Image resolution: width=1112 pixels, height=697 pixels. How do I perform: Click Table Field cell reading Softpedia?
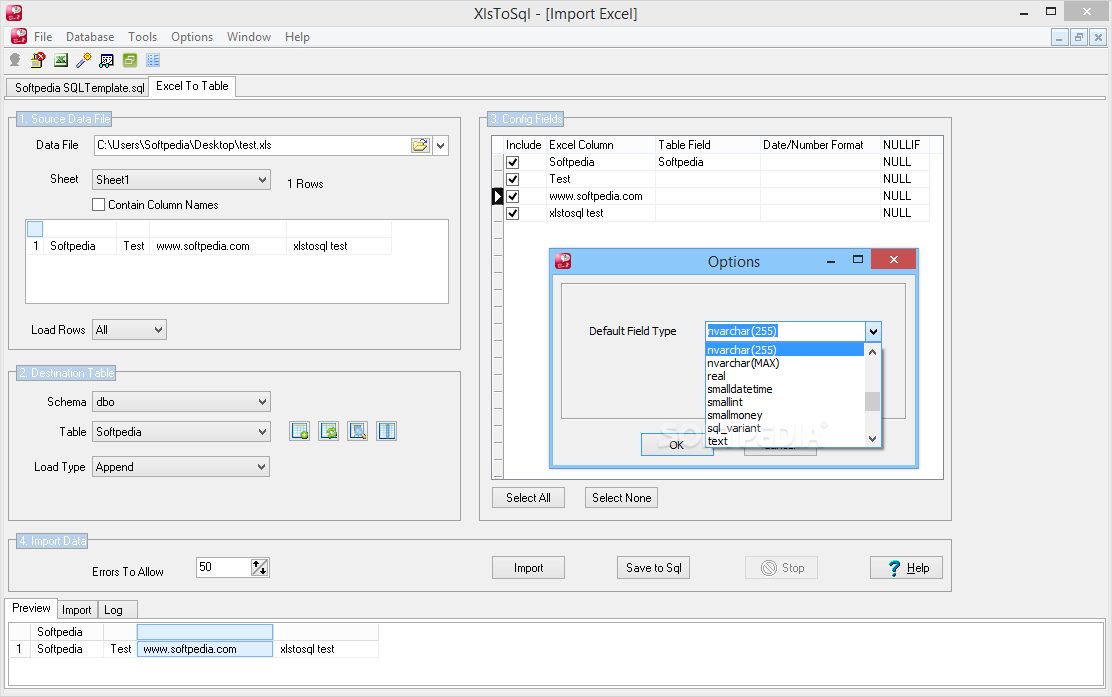click(708, 162)
